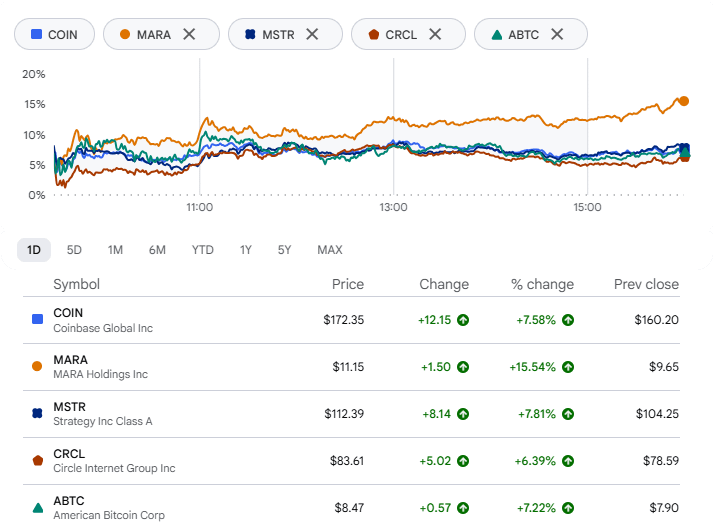Click the orange MARA endpoint dot on chart
716x532 pixels.
coord(684,101)
